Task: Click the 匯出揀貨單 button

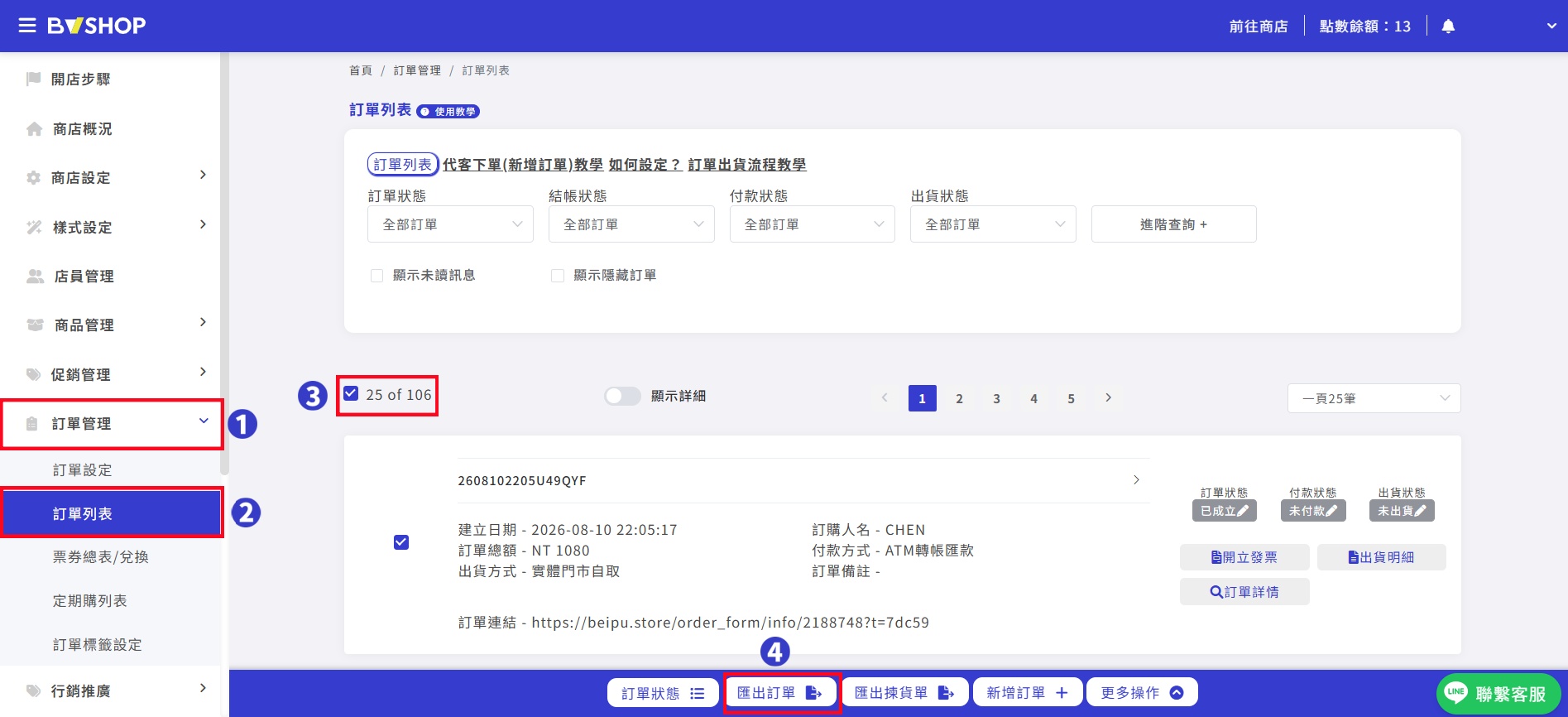Action: click(x=904, y=693)
